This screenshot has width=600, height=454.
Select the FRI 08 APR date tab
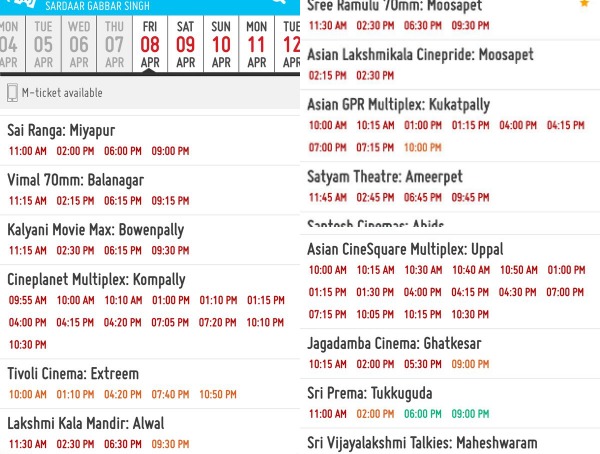(x=150, y=43)
